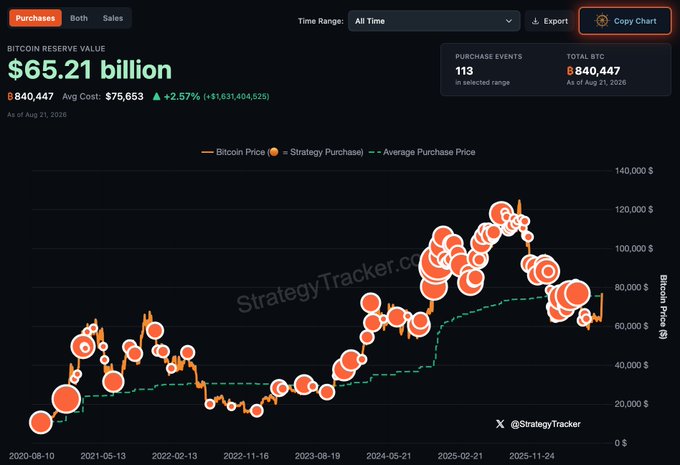Click the first purchase bubble at 2020-08-10

click(41, 422)
